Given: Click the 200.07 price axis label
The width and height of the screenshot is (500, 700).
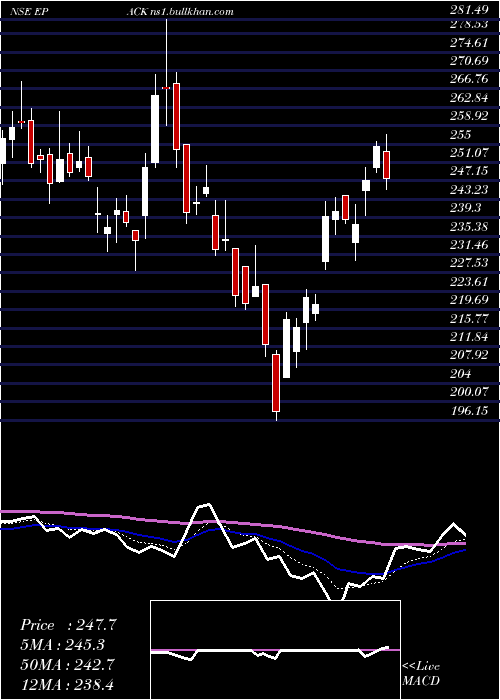Looking at the screenshot, I should click(469, 392).
